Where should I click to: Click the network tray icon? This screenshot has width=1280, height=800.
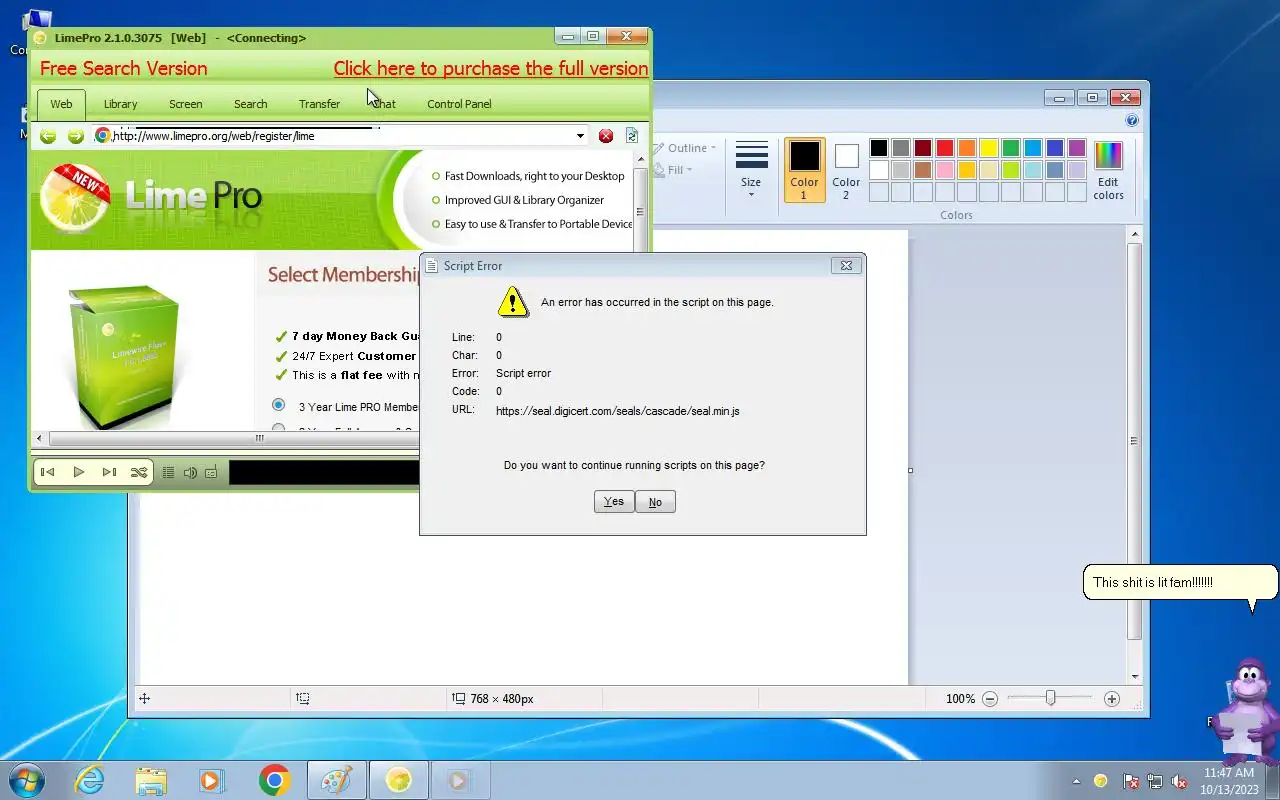point(1155,781)
